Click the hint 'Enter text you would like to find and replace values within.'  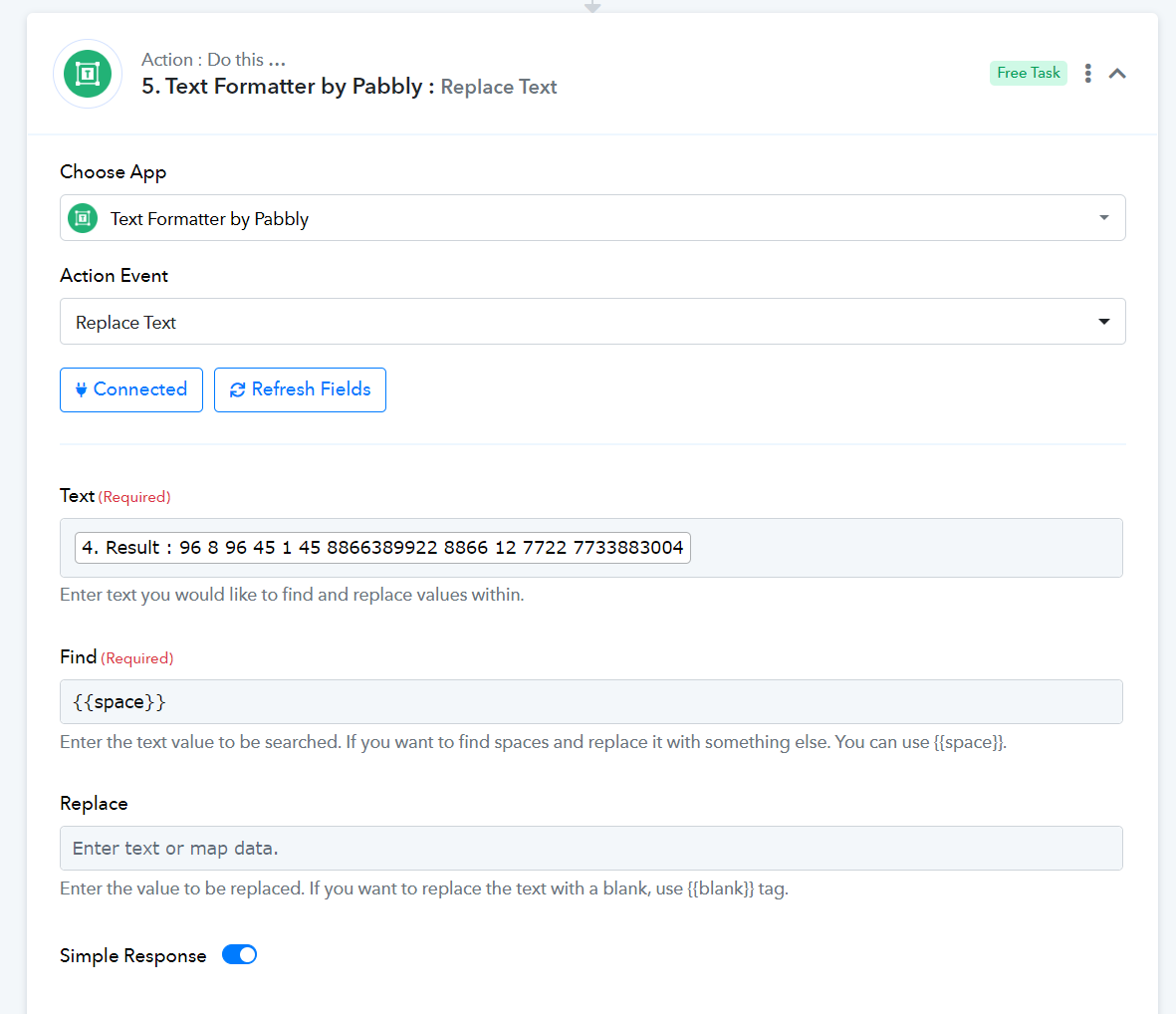(292, 595)
